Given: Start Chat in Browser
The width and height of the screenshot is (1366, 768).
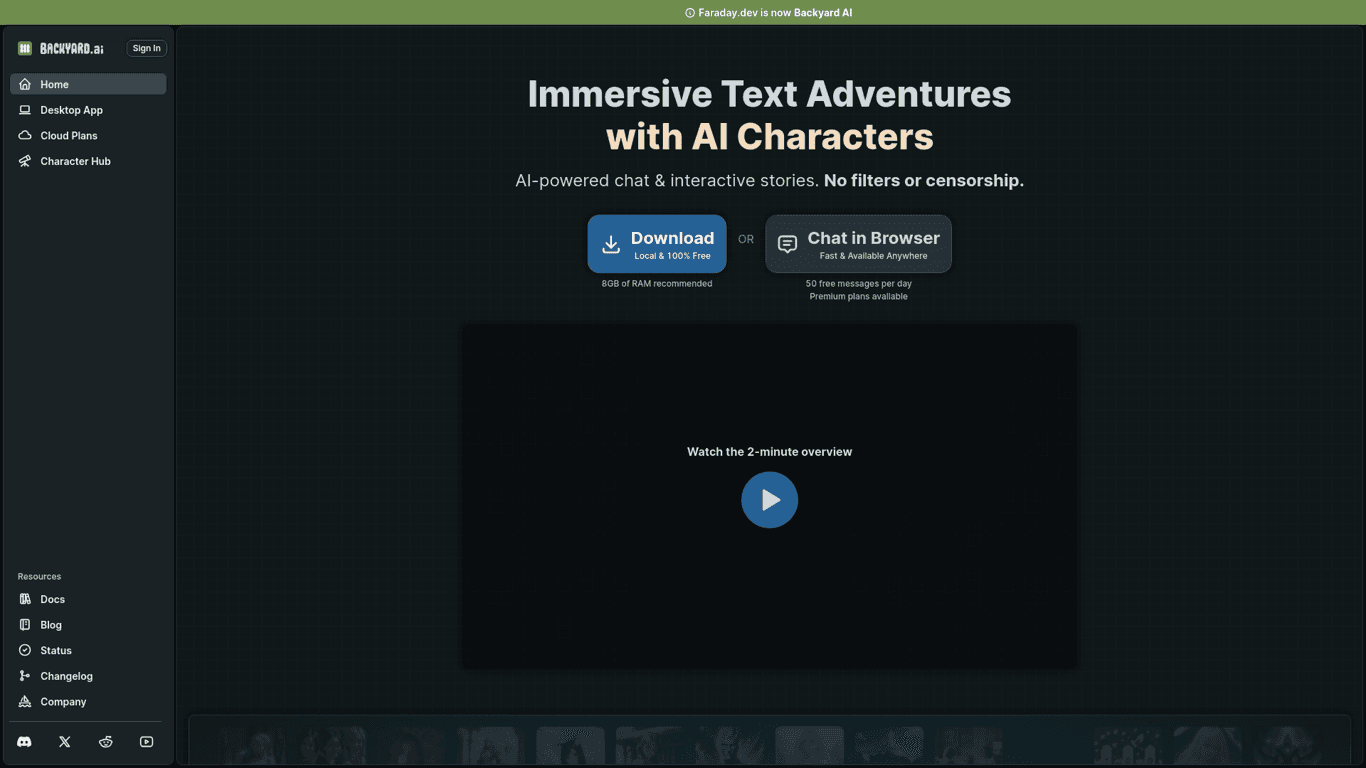Looking at the screenshot, I should [858, 244].
